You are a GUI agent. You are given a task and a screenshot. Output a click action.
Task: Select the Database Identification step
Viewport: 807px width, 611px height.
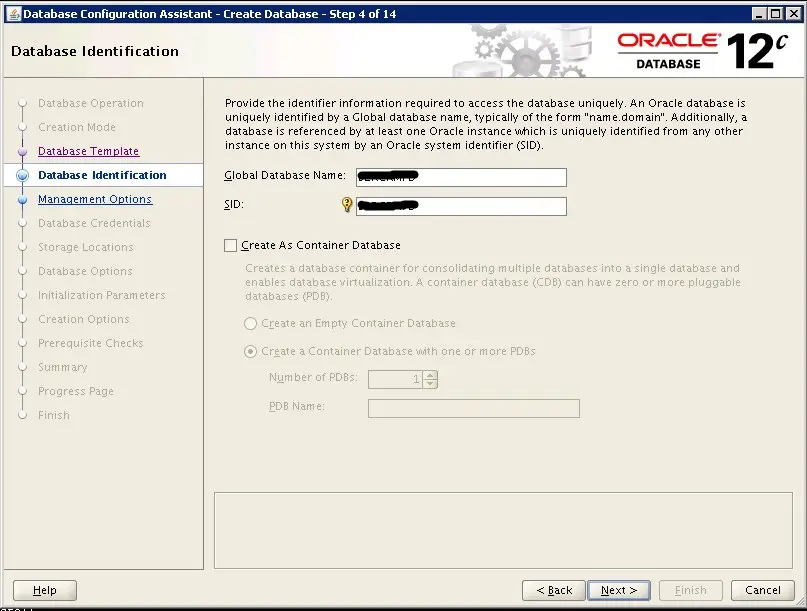102,175
